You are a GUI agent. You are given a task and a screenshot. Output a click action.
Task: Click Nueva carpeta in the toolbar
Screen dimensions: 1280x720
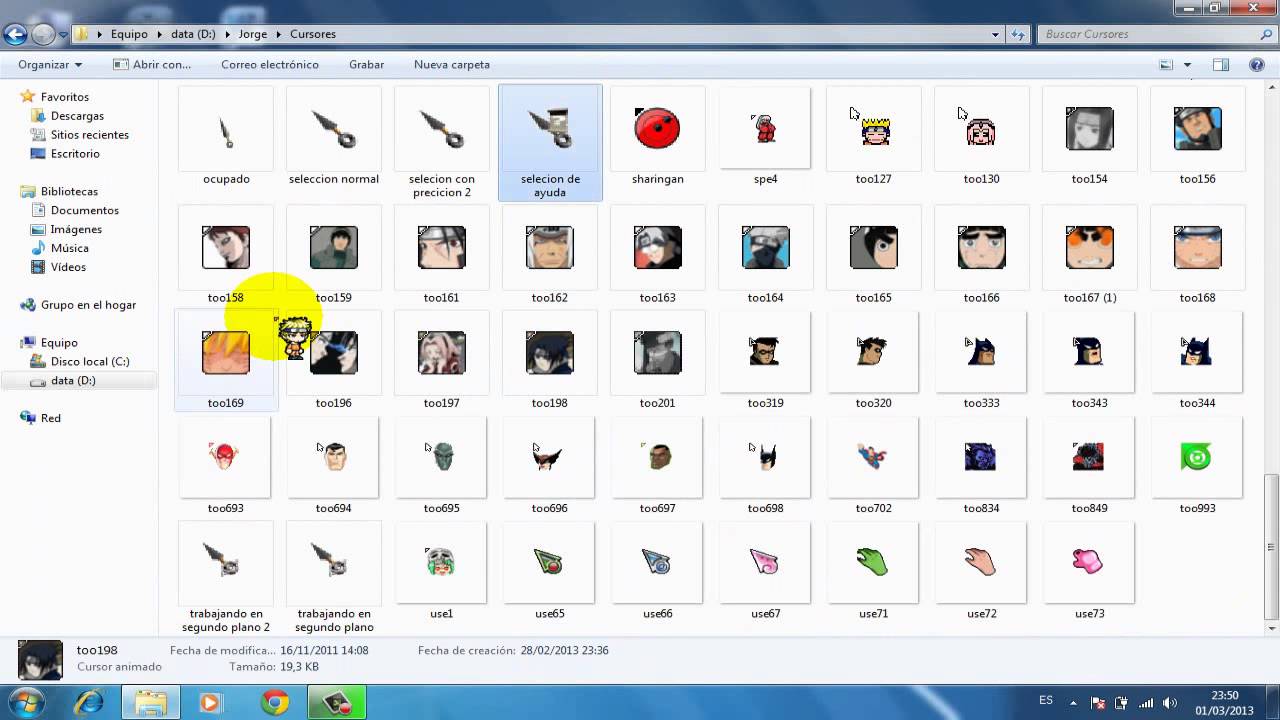tap(452, 64)
